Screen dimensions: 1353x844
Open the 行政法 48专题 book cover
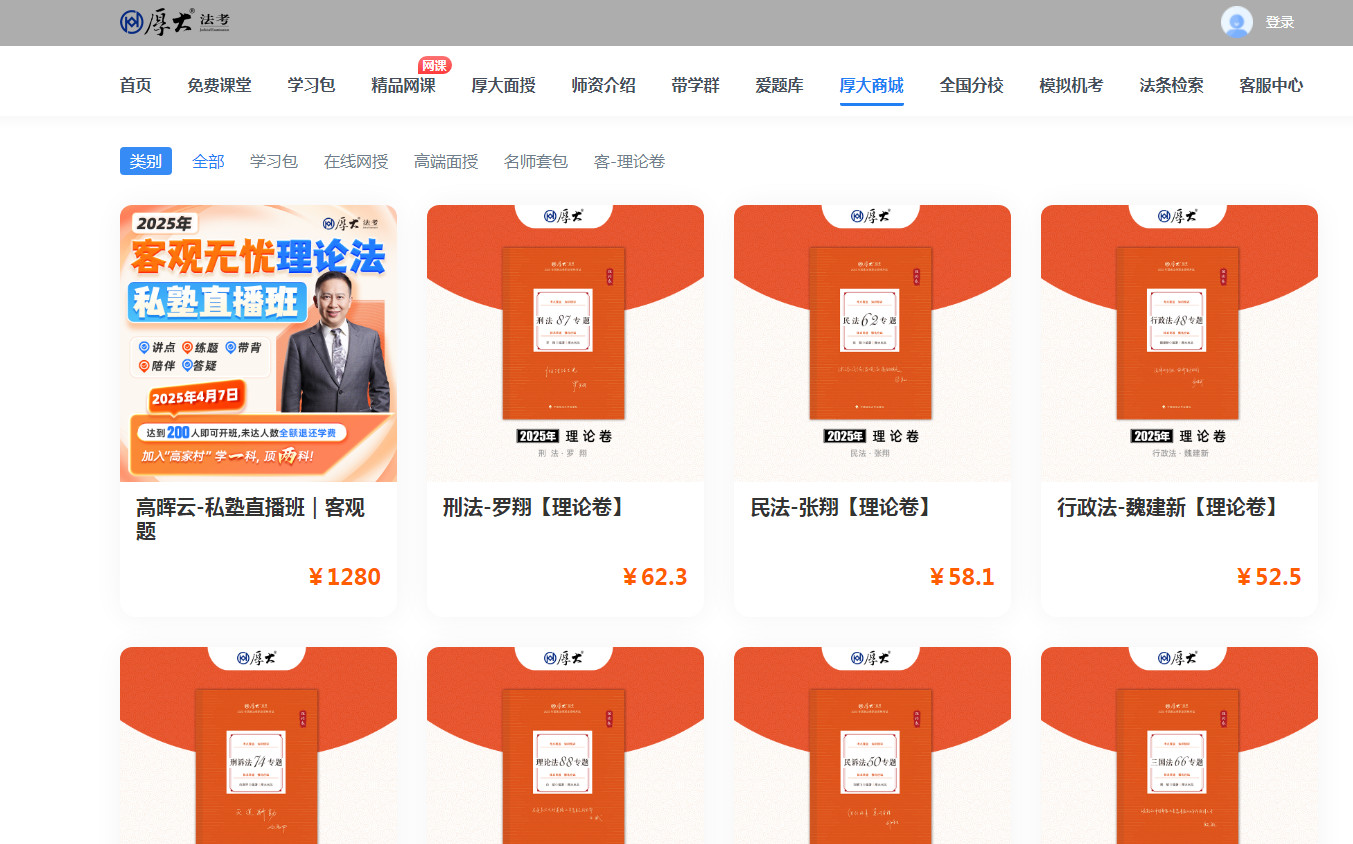pos(1178,333)
